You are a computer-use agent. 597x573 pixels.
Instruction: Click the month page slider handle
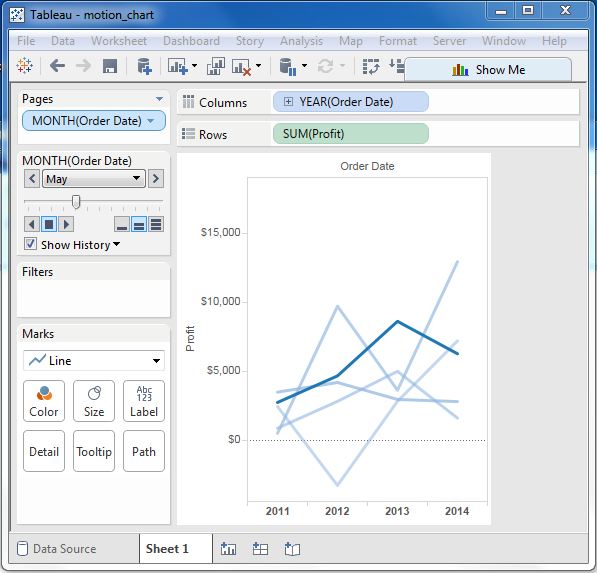pyautogui.click(x=76, y=202)
